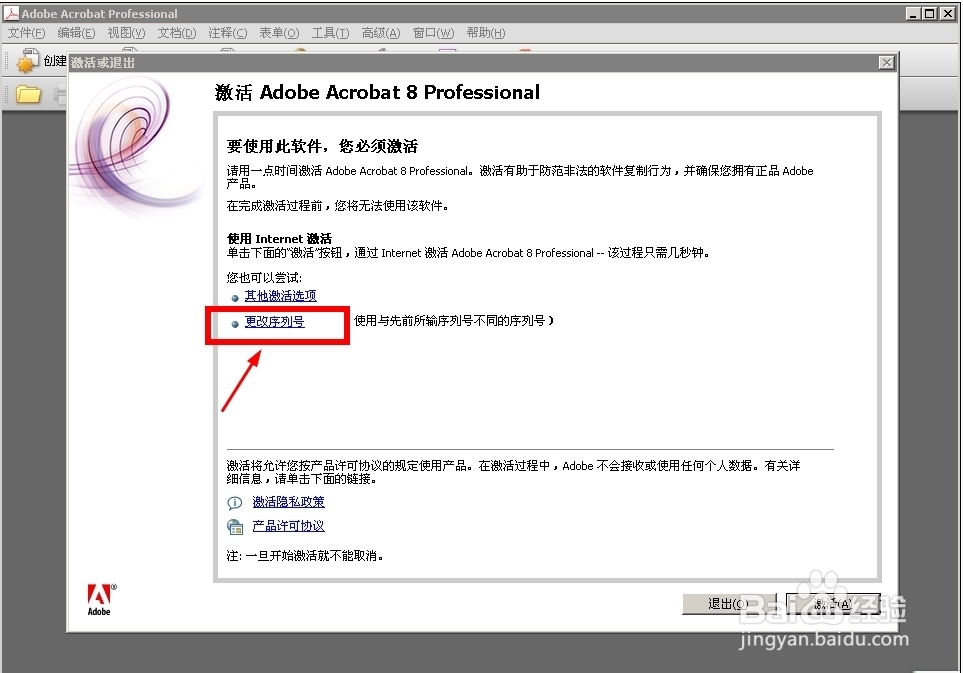963x673 pixels.
Task: Open the 文件(F) menu
Action: pos(26,32)
